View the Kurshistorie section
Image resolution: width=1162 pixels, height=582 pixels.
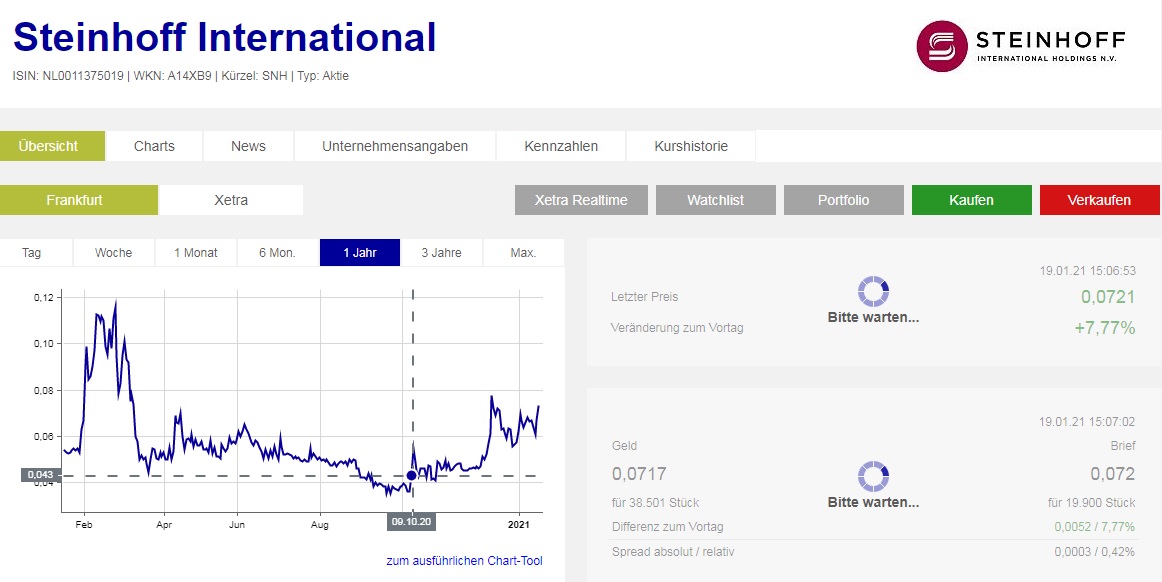pos(690,145)
